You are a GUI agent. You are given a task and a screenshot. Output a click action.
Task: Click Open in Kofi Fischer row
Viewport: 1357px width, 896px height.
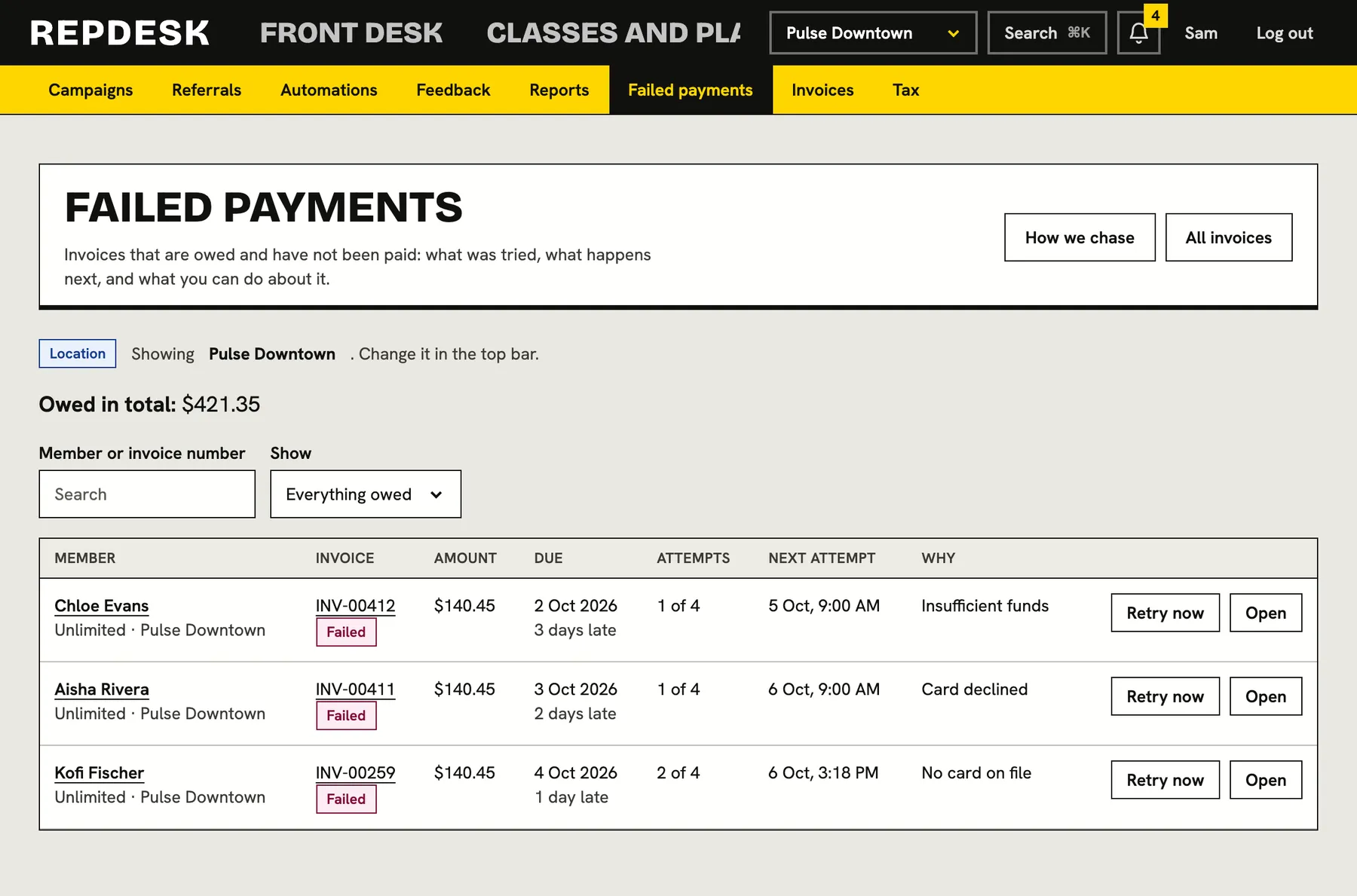point(1266,780)
